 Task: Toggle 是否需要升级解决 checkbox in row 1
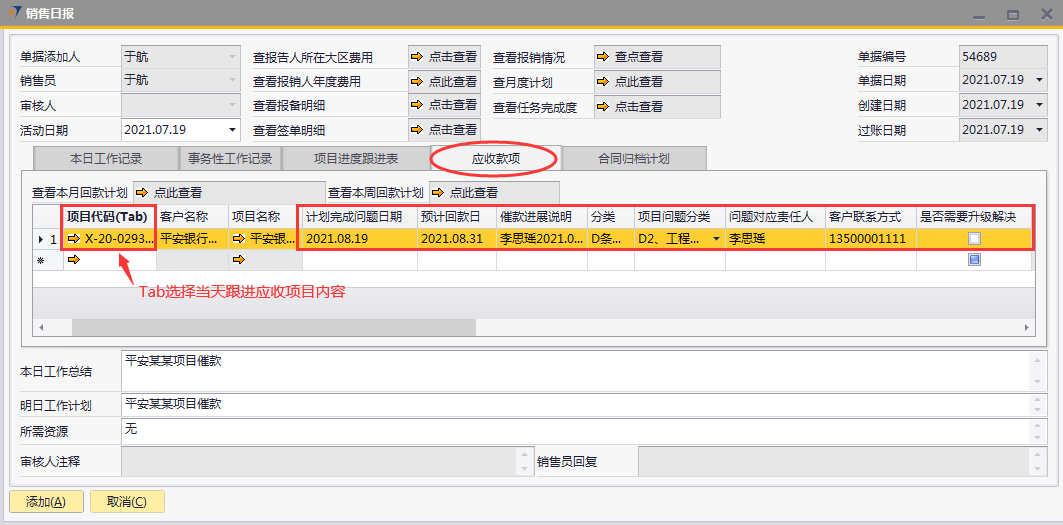(974, 239)
